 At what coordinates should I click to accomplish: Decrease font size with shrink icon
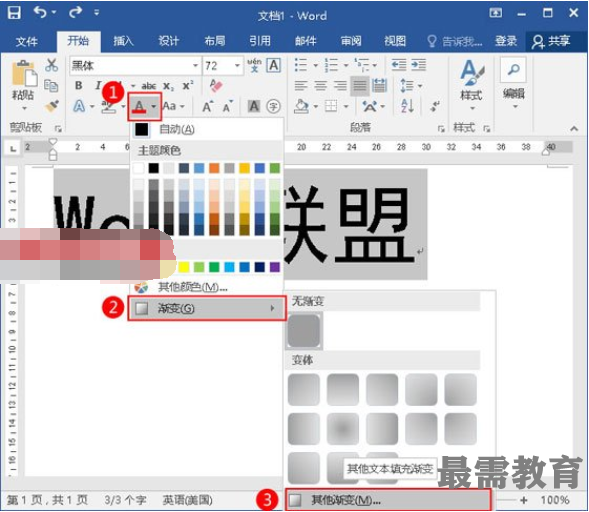tap(228, 107)
